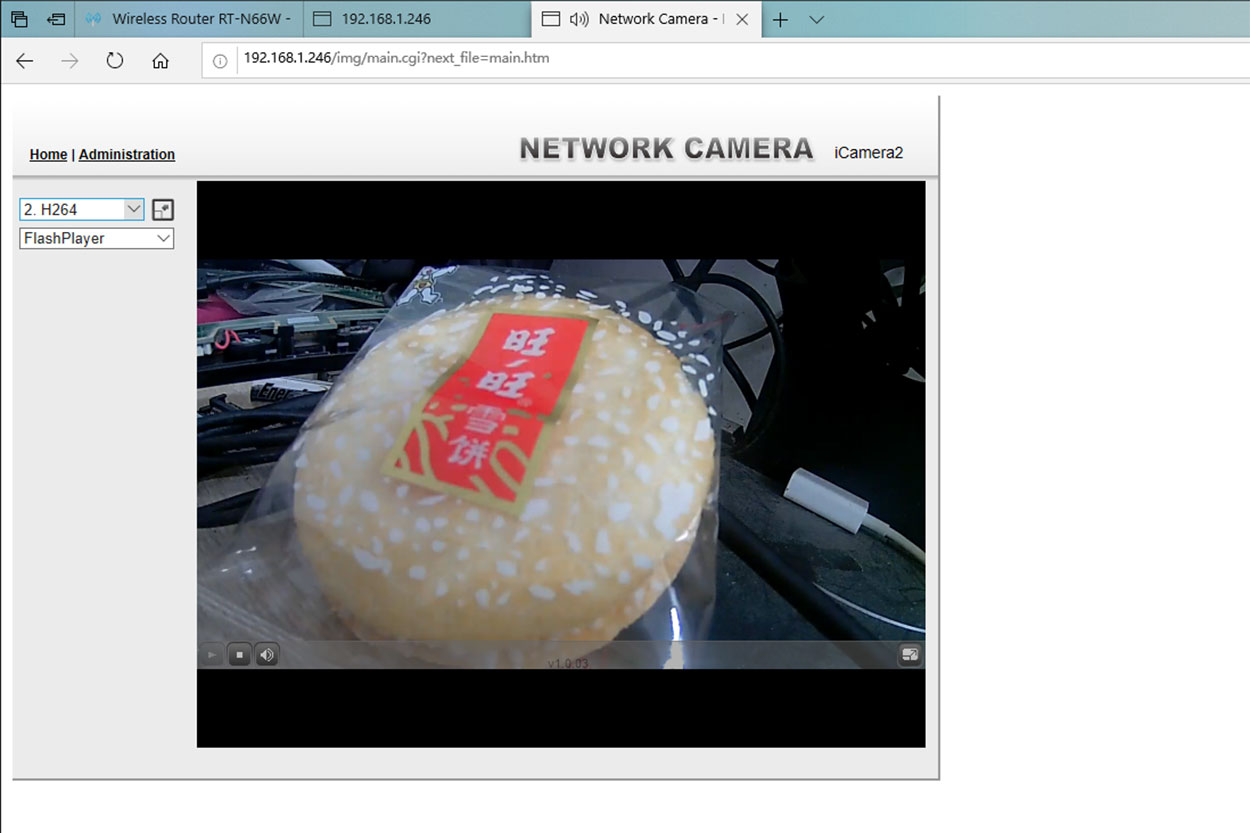Go to the Administration page
The width and height of the screenshot is (1250, 833).
(x=127, y=154)
